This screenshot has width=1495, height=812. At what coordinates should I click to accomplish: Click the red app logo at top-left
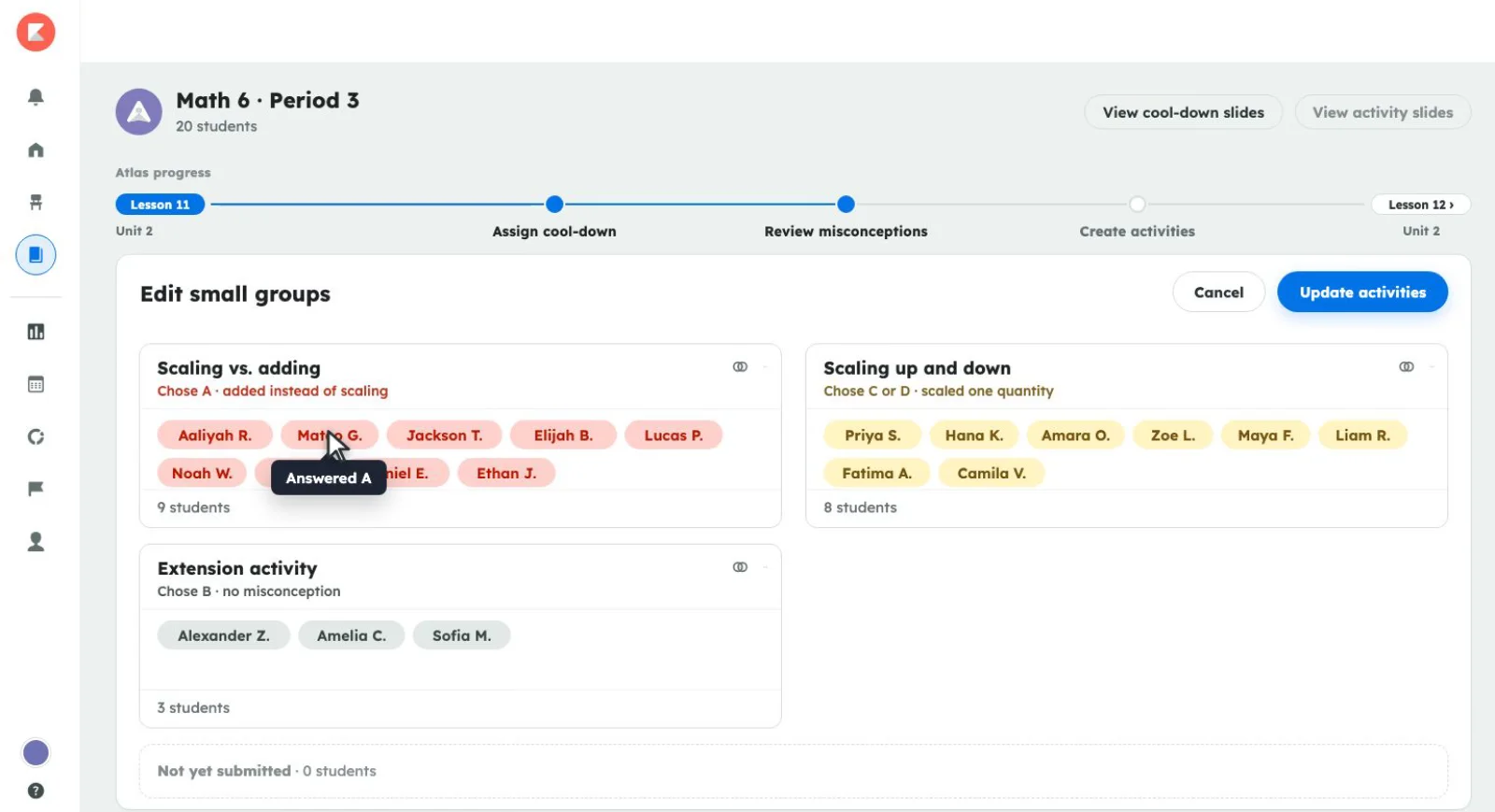coord(36,32)
